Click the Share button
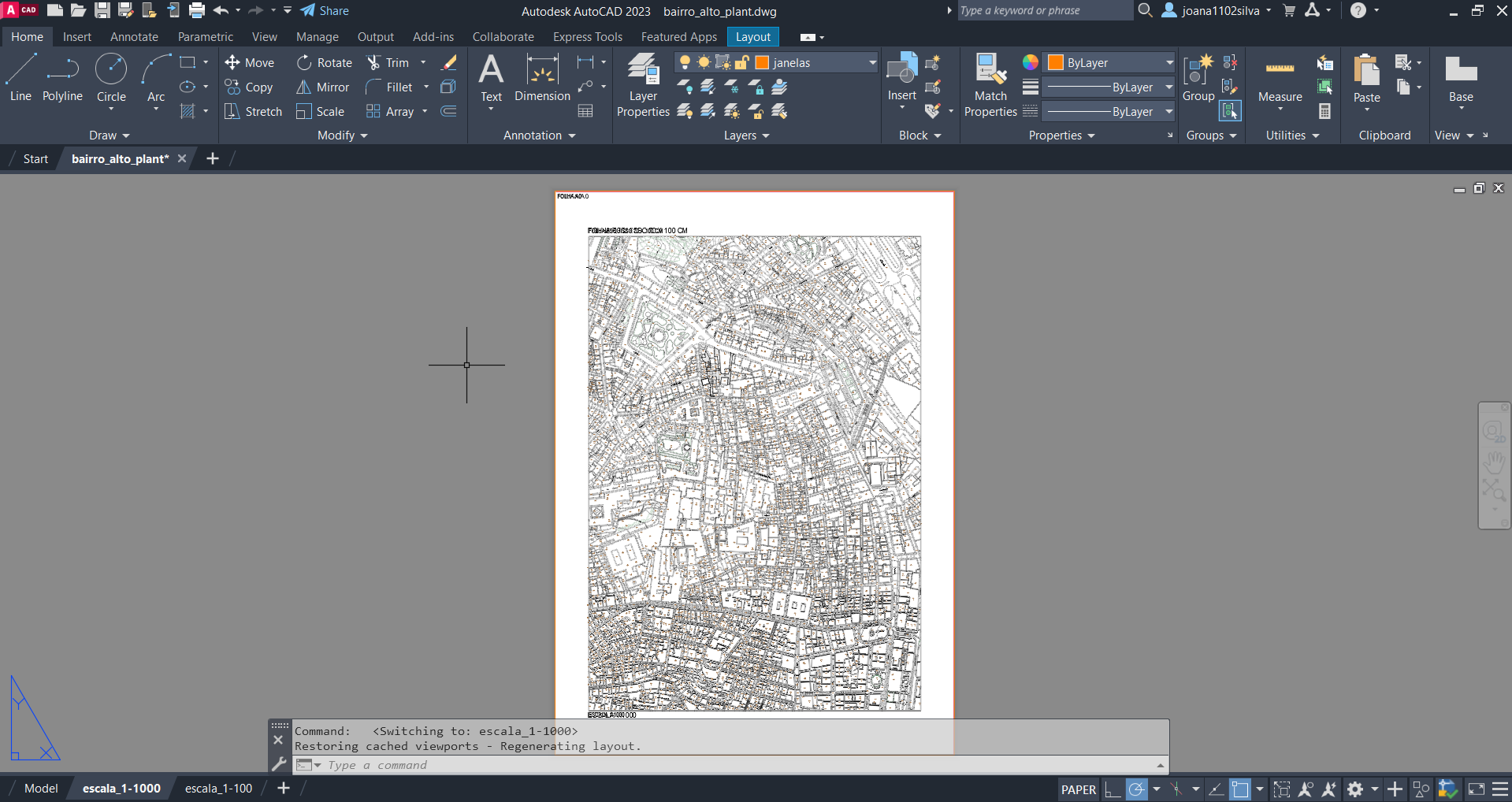Image resolution: width=1512 pixels, height=802 pixels. pyautogui.click(x=325, y=11)
